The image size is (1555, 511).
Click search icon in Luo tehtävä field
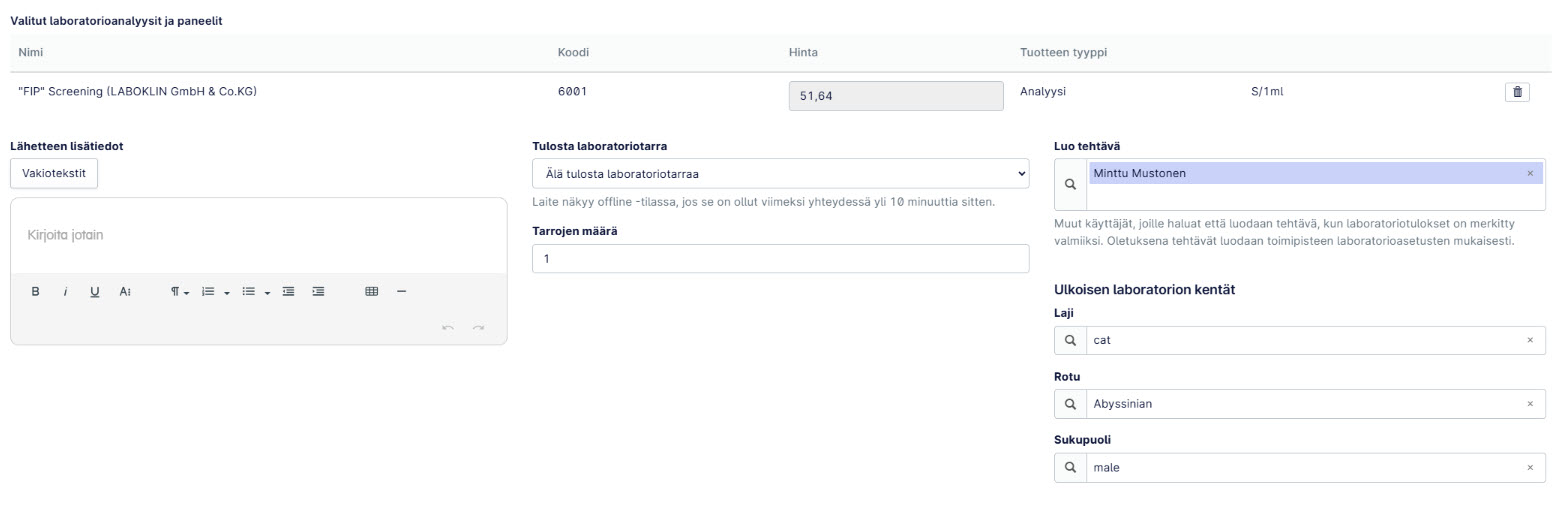coord(1070,185)
